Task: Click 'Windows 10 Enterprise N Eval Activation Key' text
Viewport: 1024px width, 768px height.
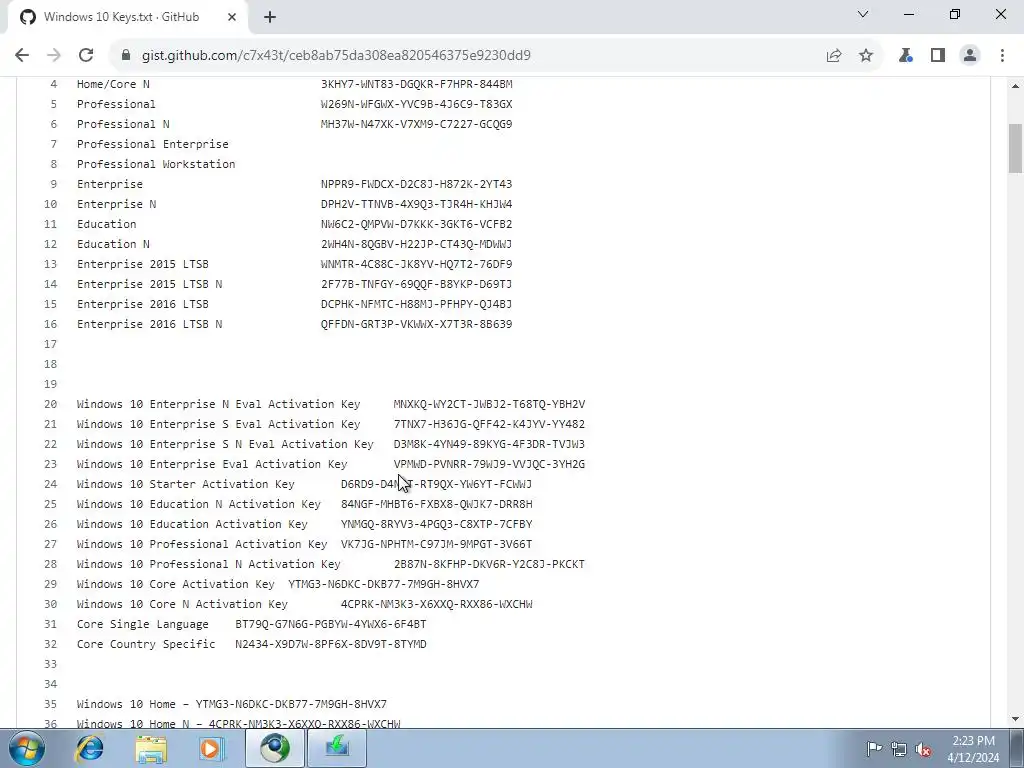Action: [x=219, y=404]
